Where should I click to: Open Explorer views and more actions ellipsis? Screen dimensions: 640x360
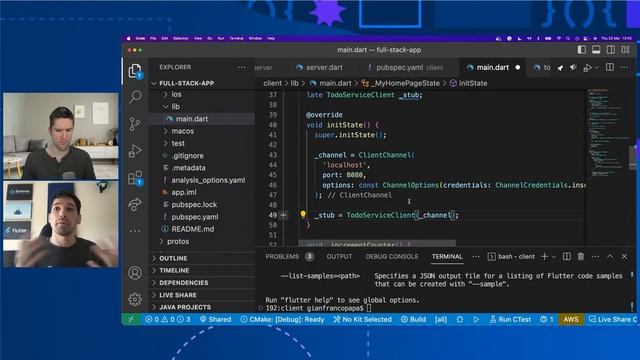click(242, 67)
